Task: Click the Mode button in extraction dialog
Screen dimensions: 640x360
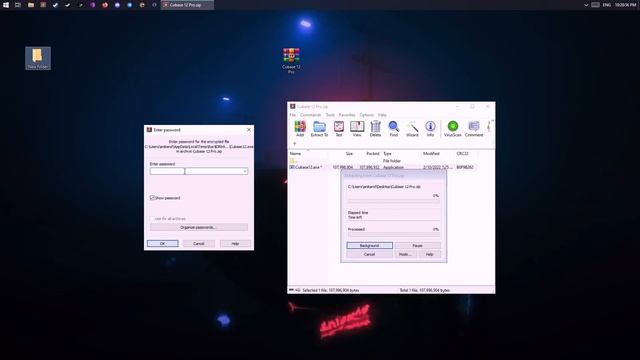Action: 405,254
